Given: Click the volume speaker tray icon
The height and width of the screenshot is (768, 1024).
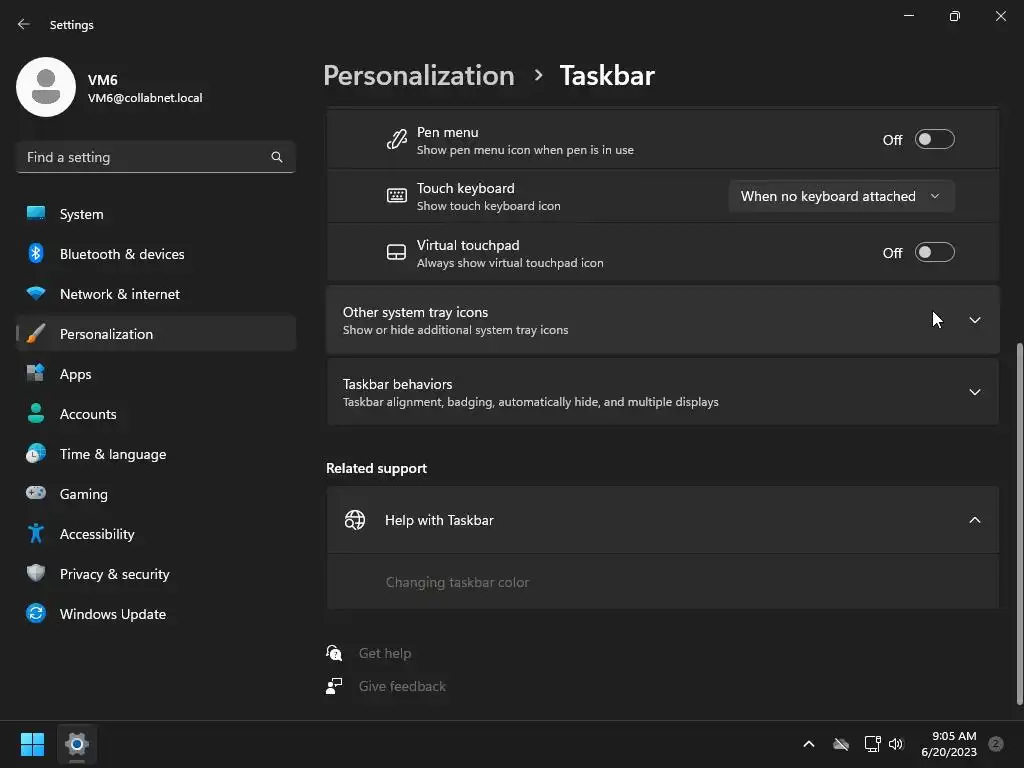Looking at the screenshot, I should coord(896,744).
